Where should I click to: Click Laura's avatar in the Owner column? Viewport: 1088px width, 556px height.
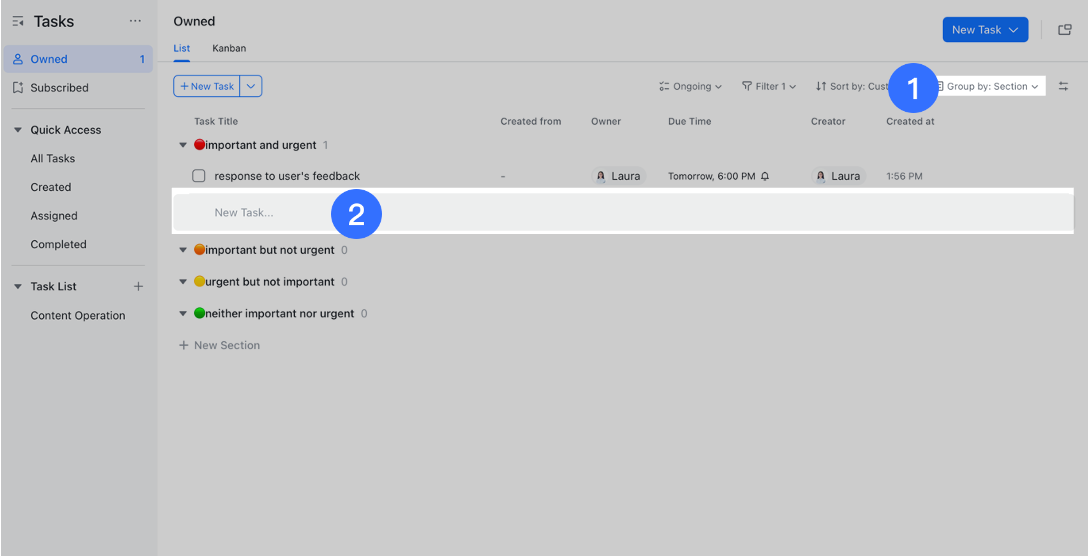tap(601, 176)
